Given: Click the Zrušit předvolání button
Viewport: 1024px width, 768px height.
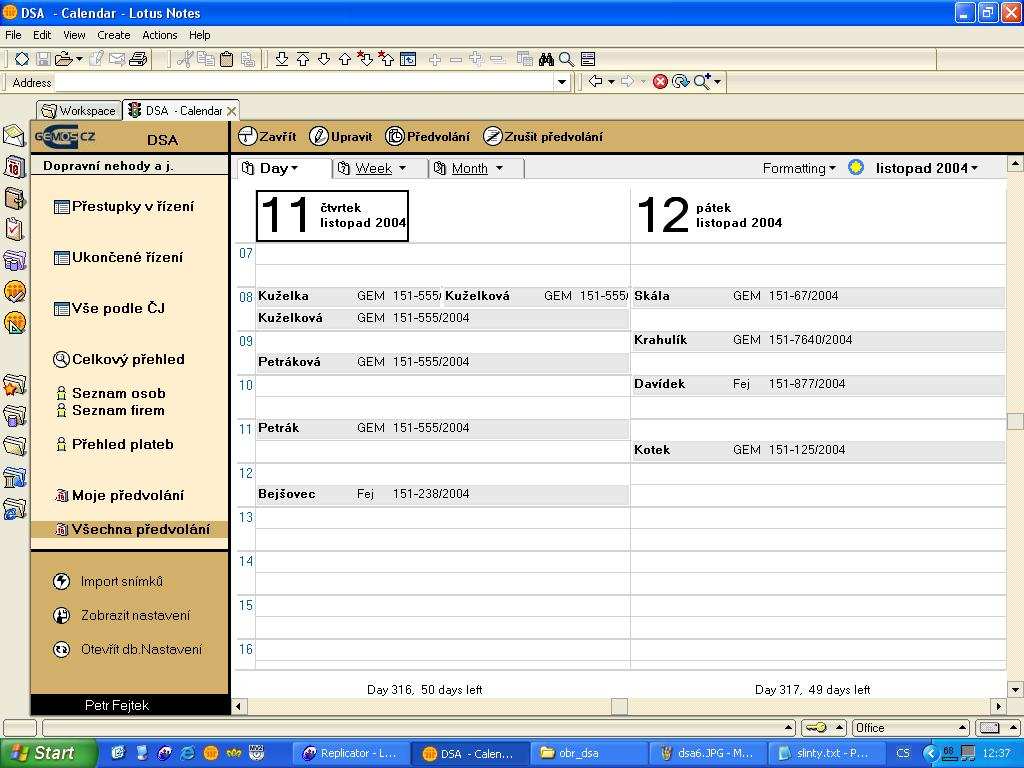Looking at the screenshot, I should click(x=543, y=136).
